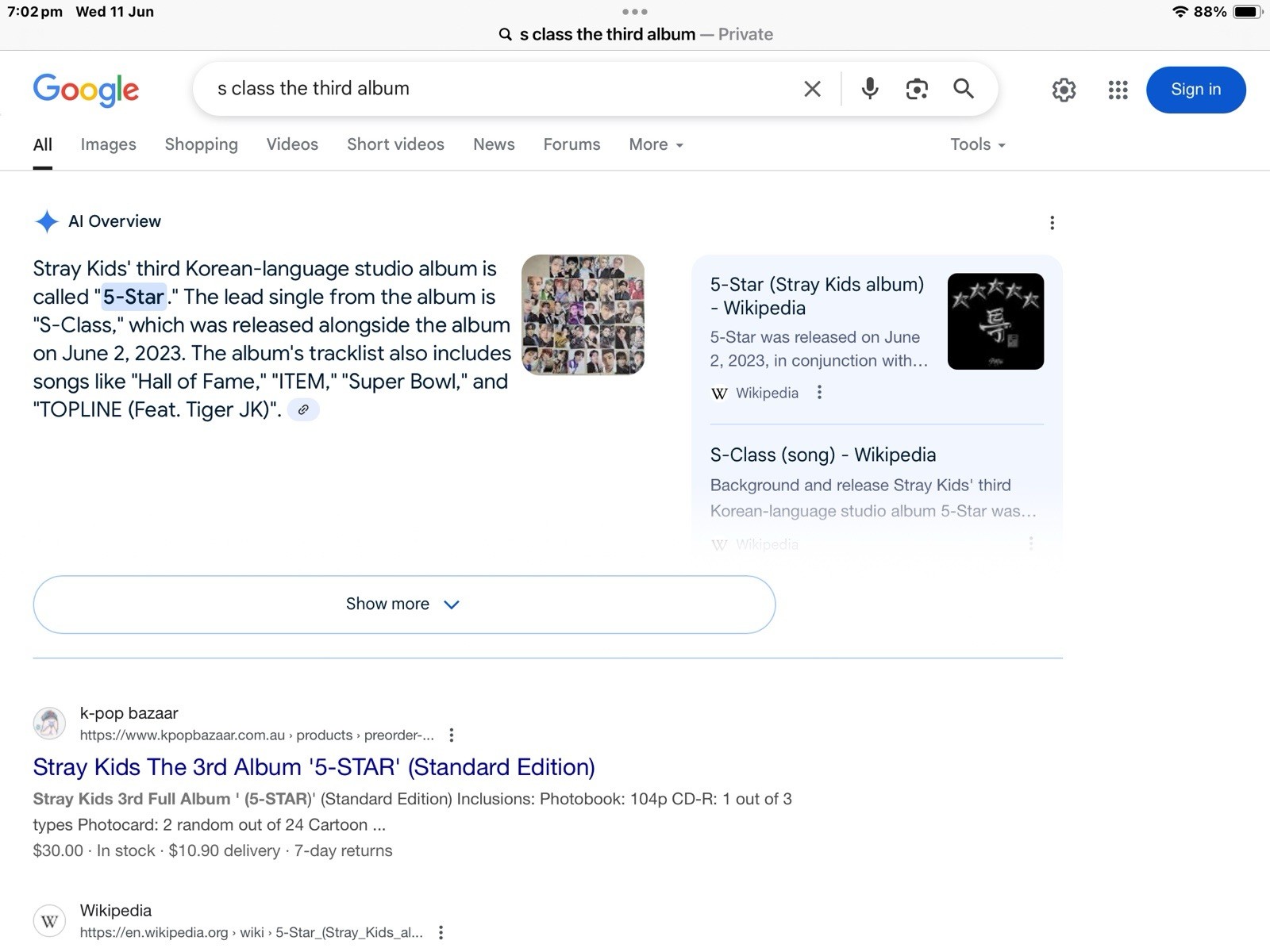This screenshot has width=1270, height=952.
Task: Click the Google logo
Action: pos(86,90)
